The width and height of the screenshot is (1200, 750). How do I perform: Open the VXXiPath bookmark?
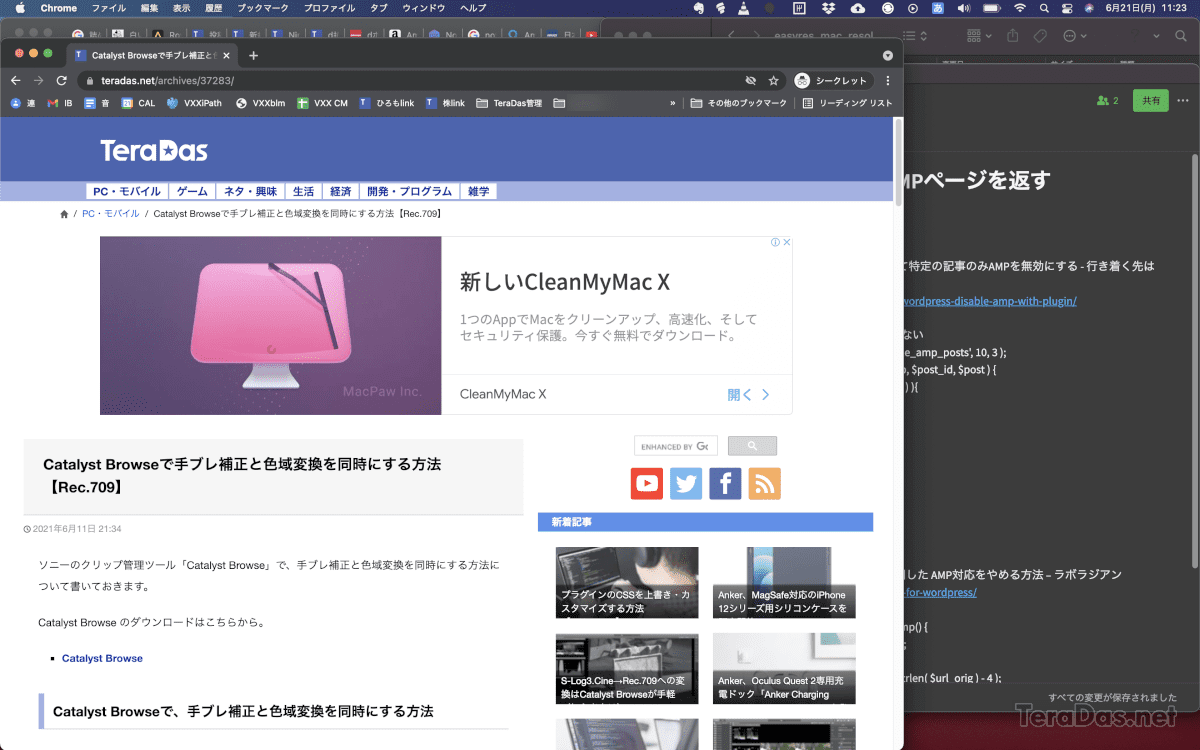194,103
